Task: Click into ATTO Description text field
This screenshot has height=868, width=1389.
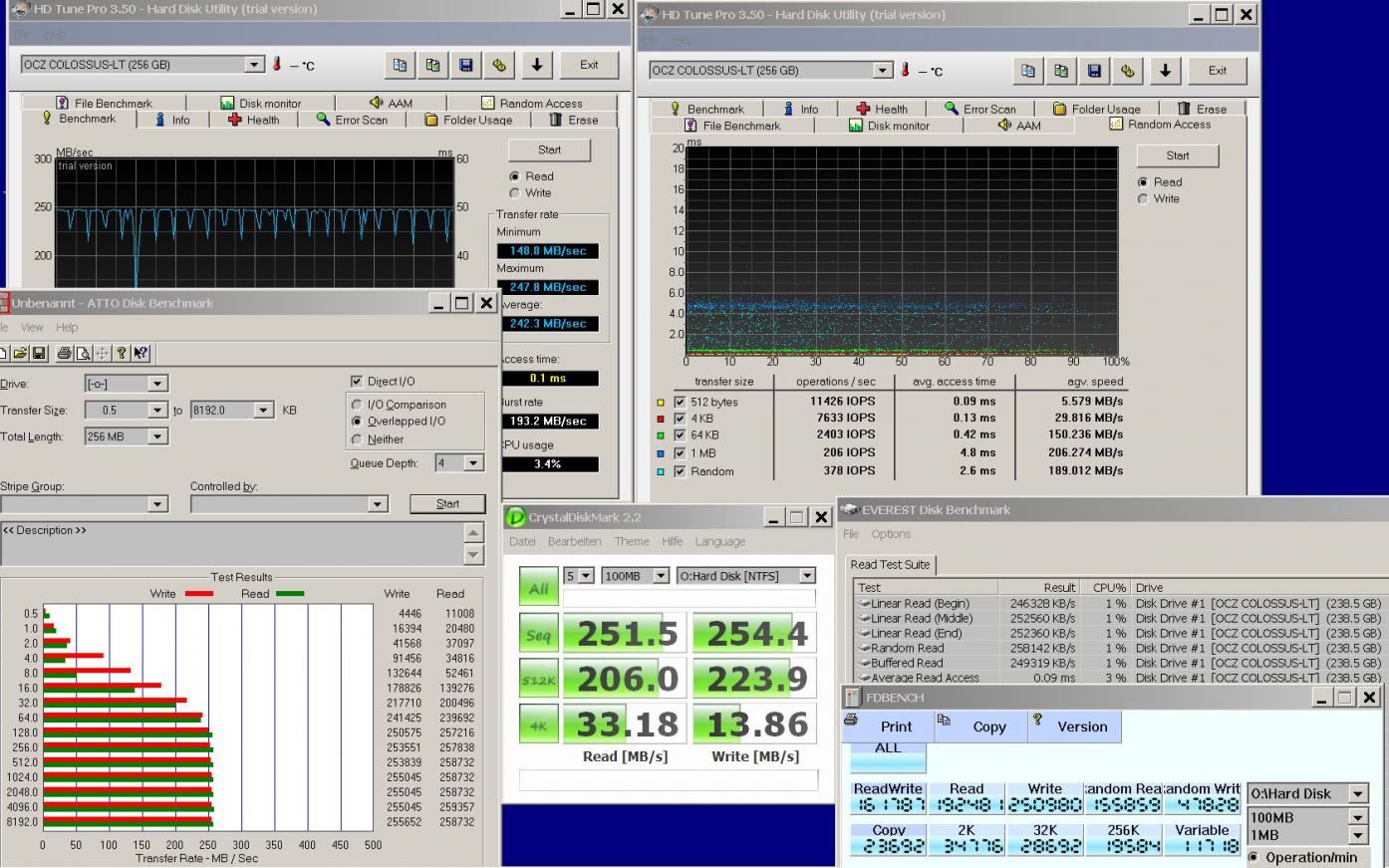Action: (232, 544)
